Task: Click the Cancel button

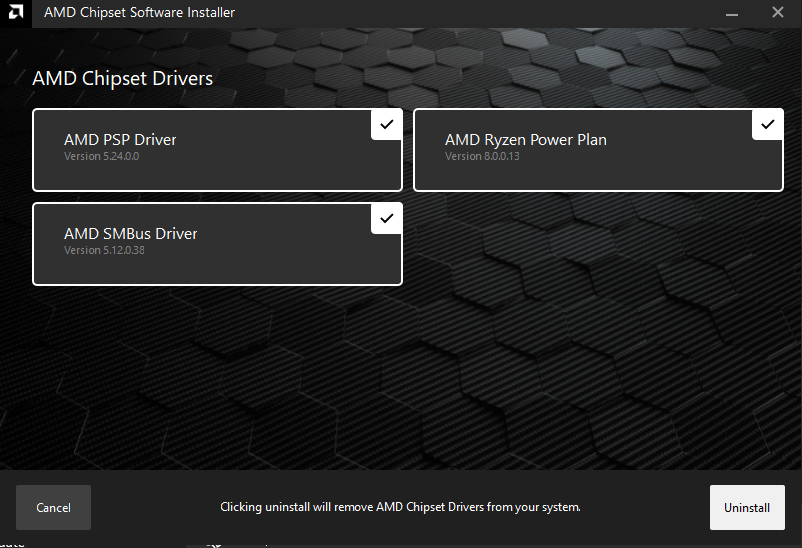Action: pyautogui.click(x=53, y=508)
